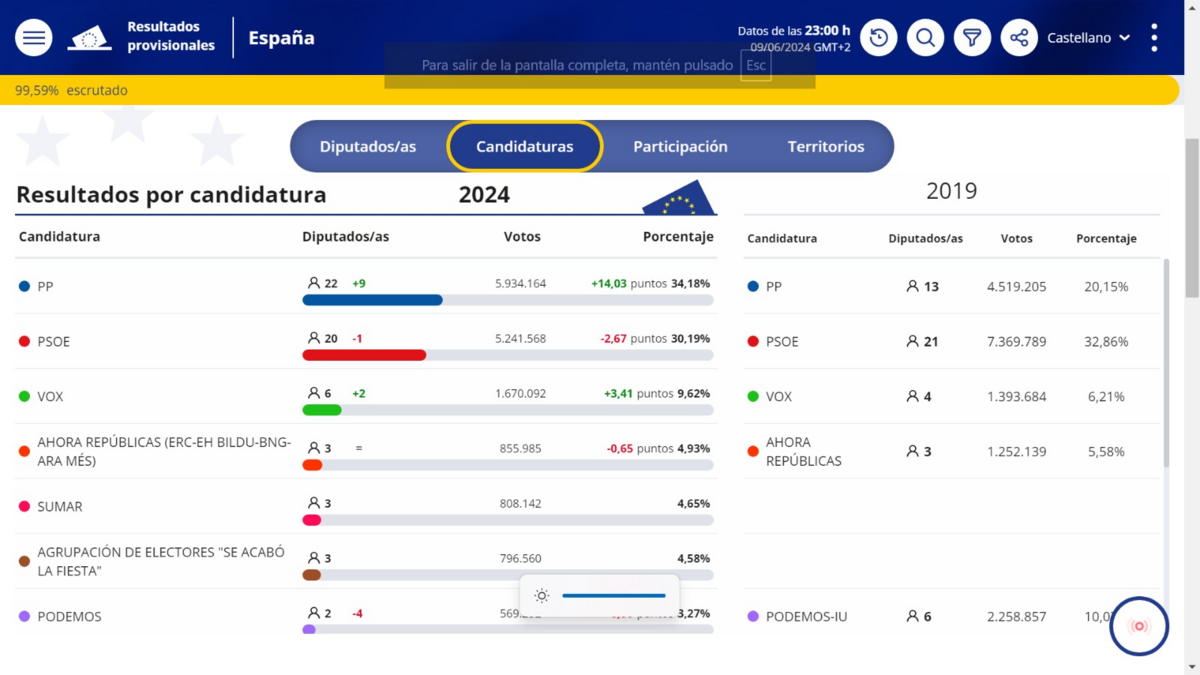Click the 2019 results panel scrollbar
The image size is (1200, 675).
(1165, 362)
